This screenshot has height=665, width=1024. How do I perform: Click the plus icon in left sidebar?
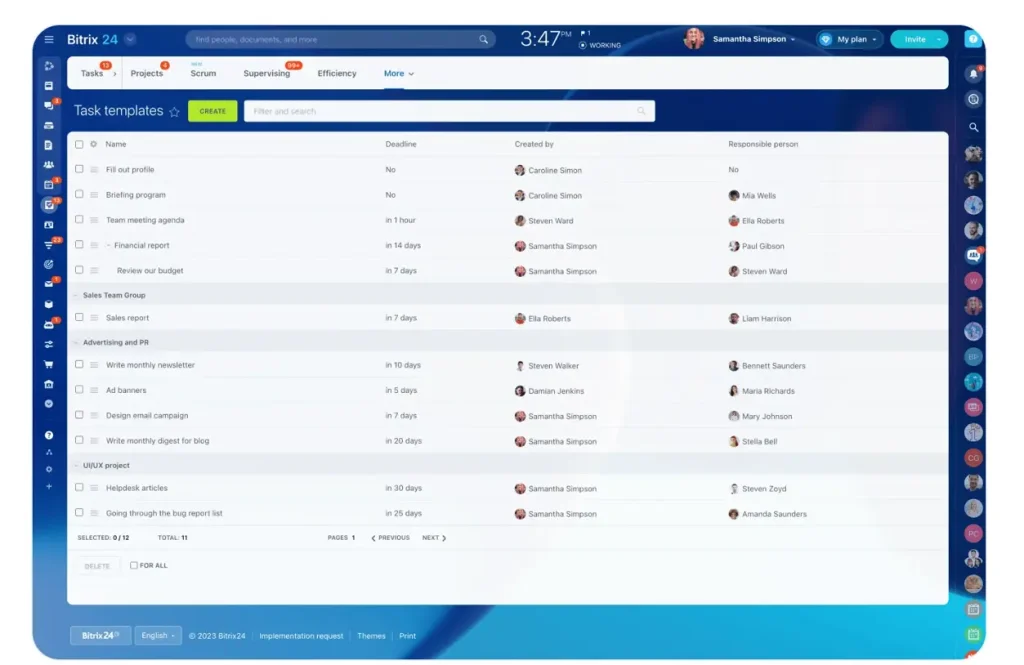tap(49, 486)
